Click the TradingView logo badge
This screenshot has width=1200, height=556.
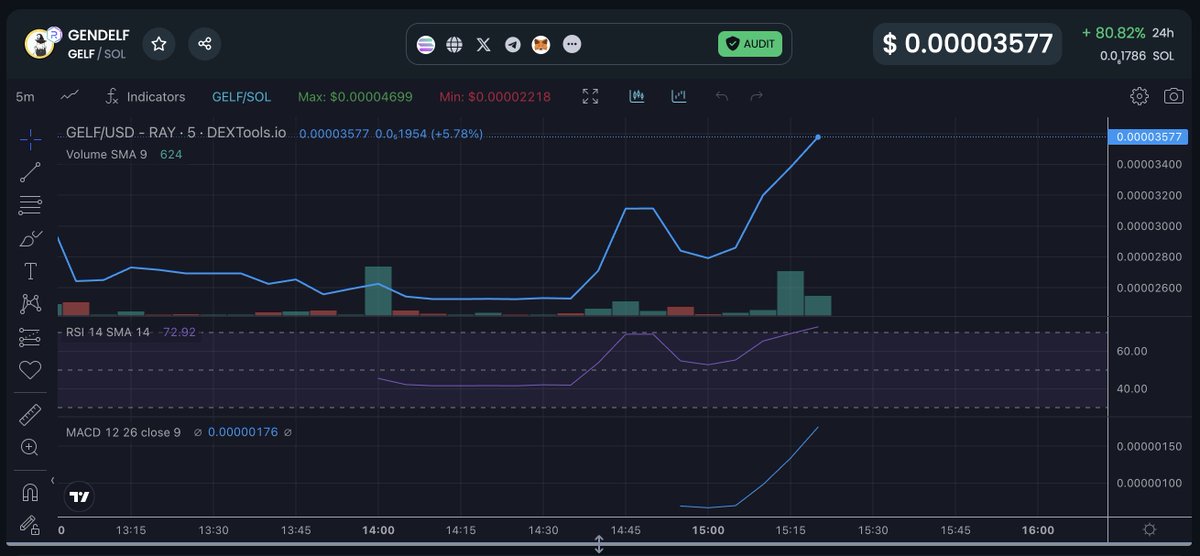pyautogui.click(x=80, y=496)
